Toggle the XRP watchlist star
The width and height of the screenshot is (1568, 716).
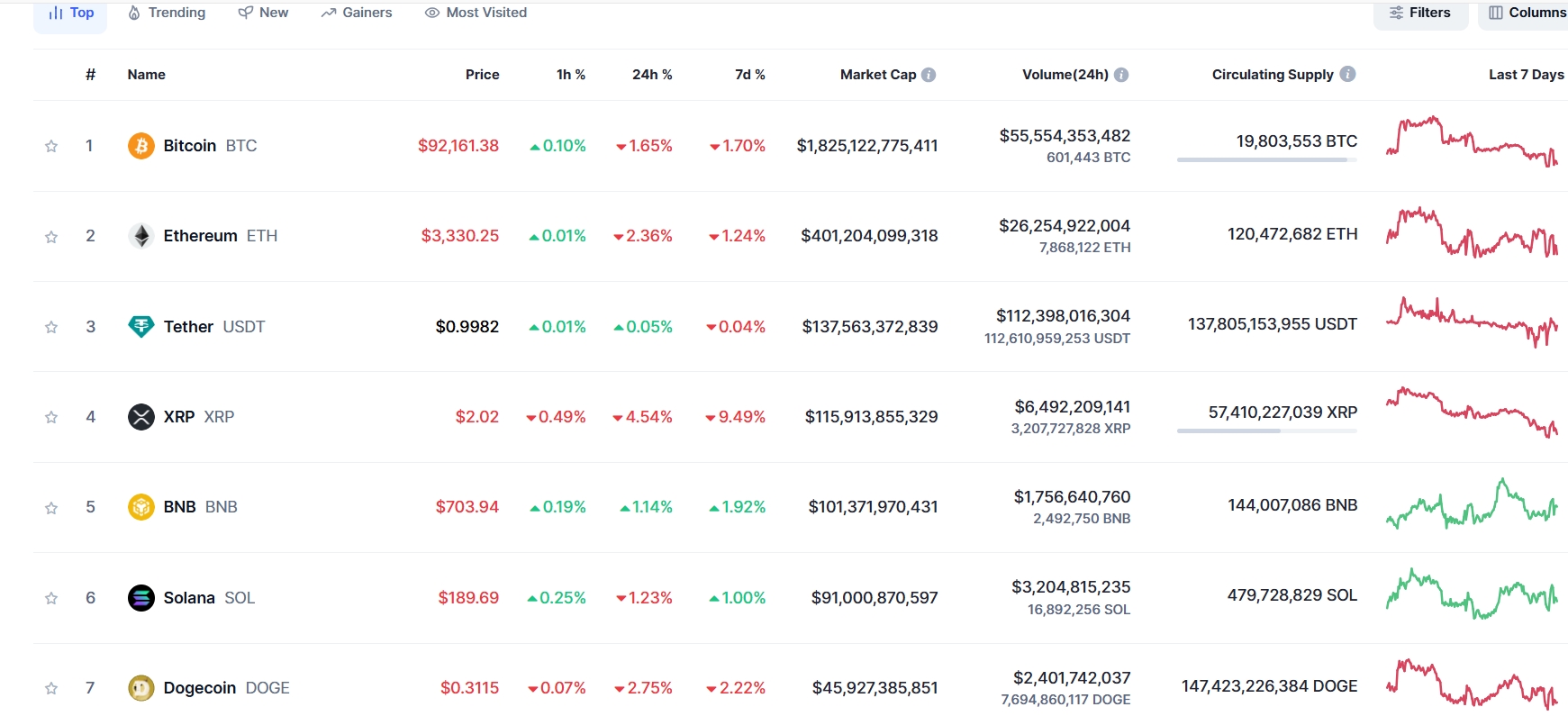tap(51, 417)
